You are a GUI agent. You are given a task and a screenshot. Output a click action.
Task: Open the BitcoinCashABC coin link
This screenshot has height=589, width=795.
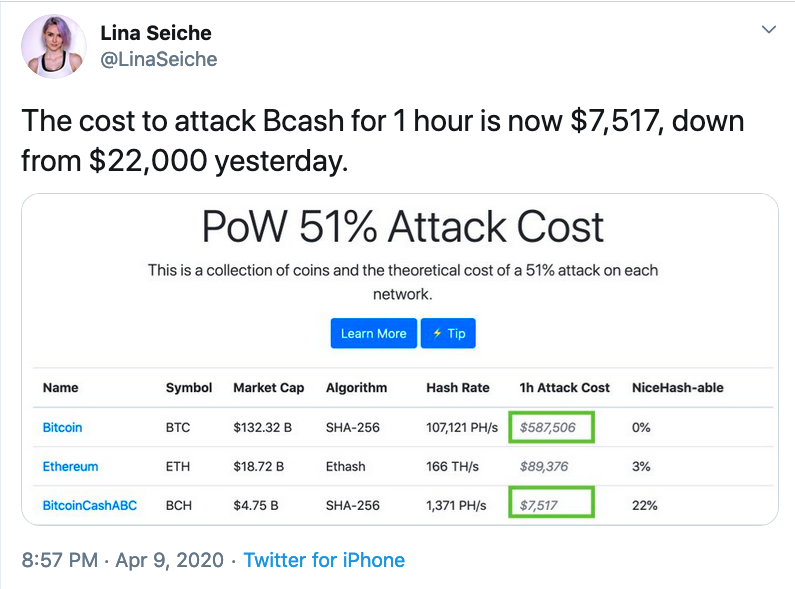[x=90, y=505]
